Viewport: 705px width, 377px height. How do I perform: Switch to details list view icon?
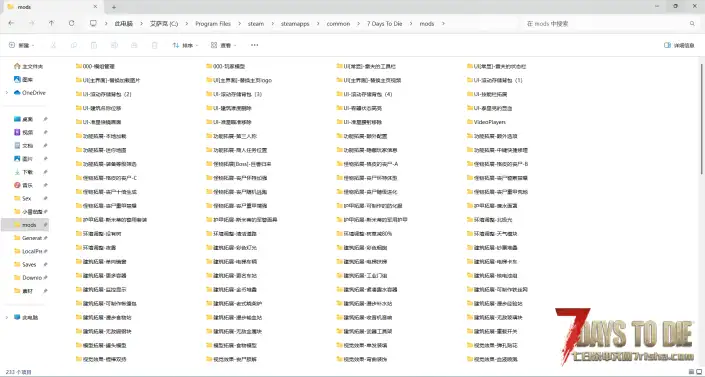pos(691,372)
